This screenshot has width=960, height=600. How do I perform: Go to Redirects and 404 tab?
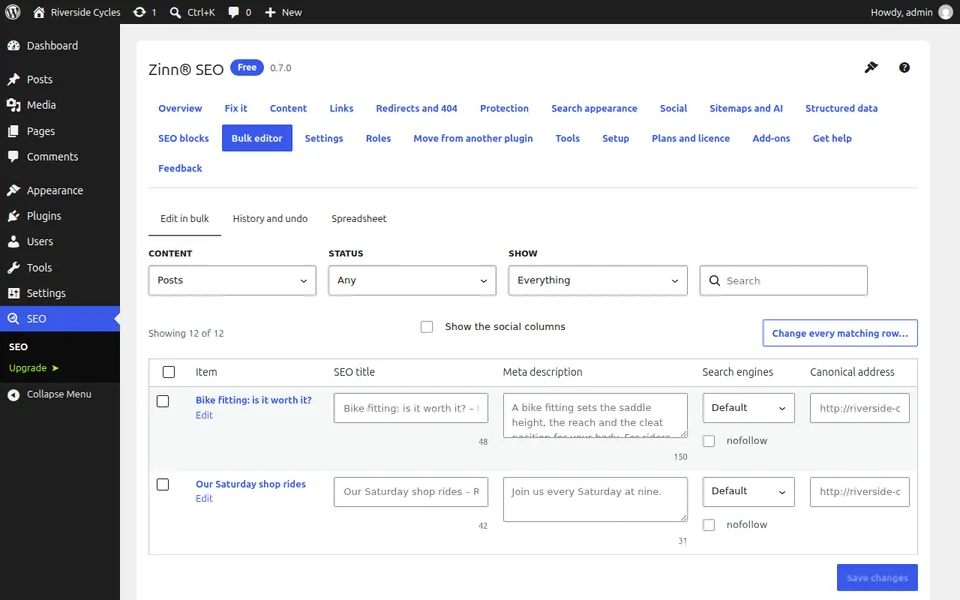tap(416, 108)
